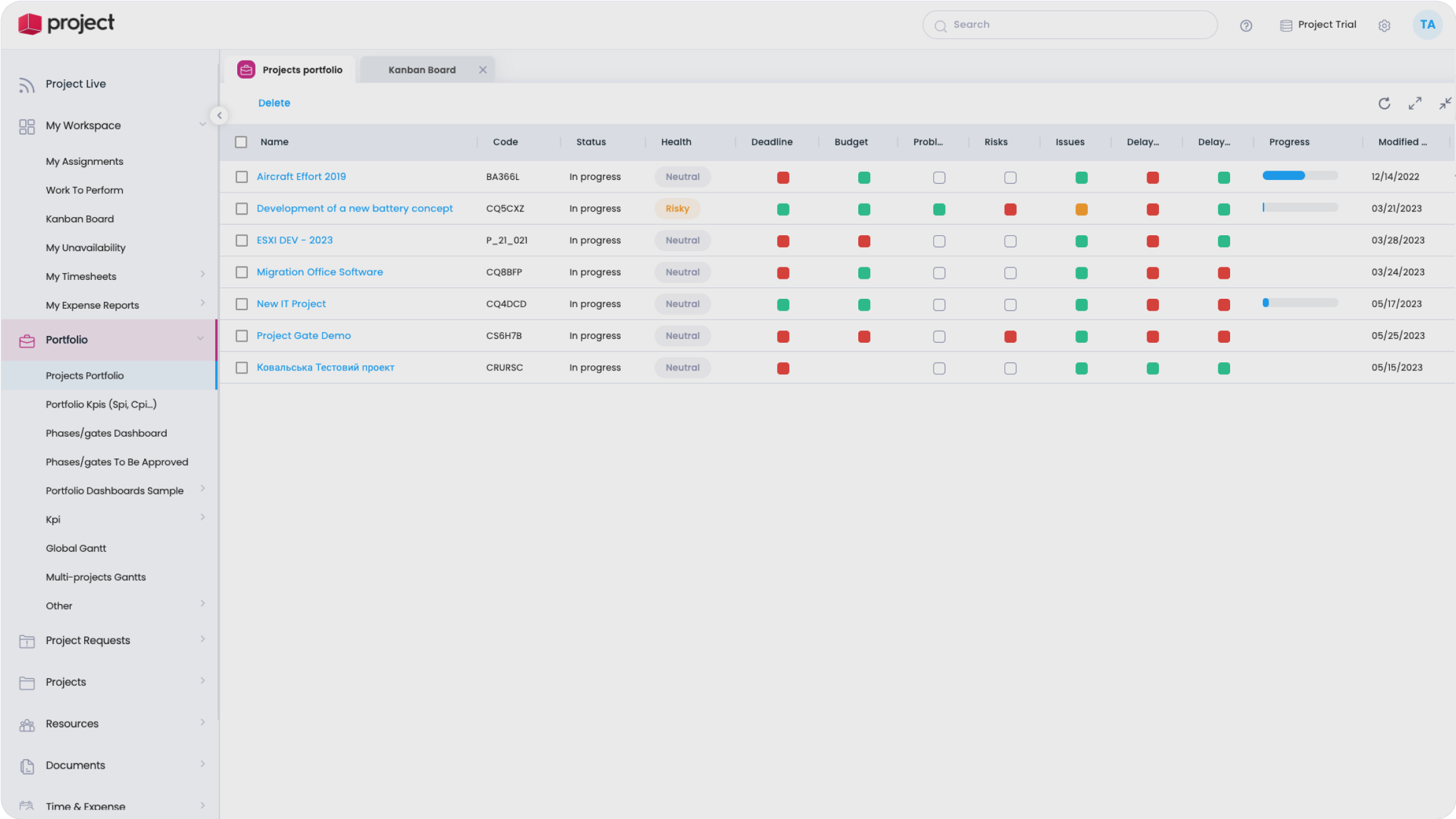Open Global Gantt in sidebar menu
Viewport: 1456px width, 819px height.
(x=76, y=549)
